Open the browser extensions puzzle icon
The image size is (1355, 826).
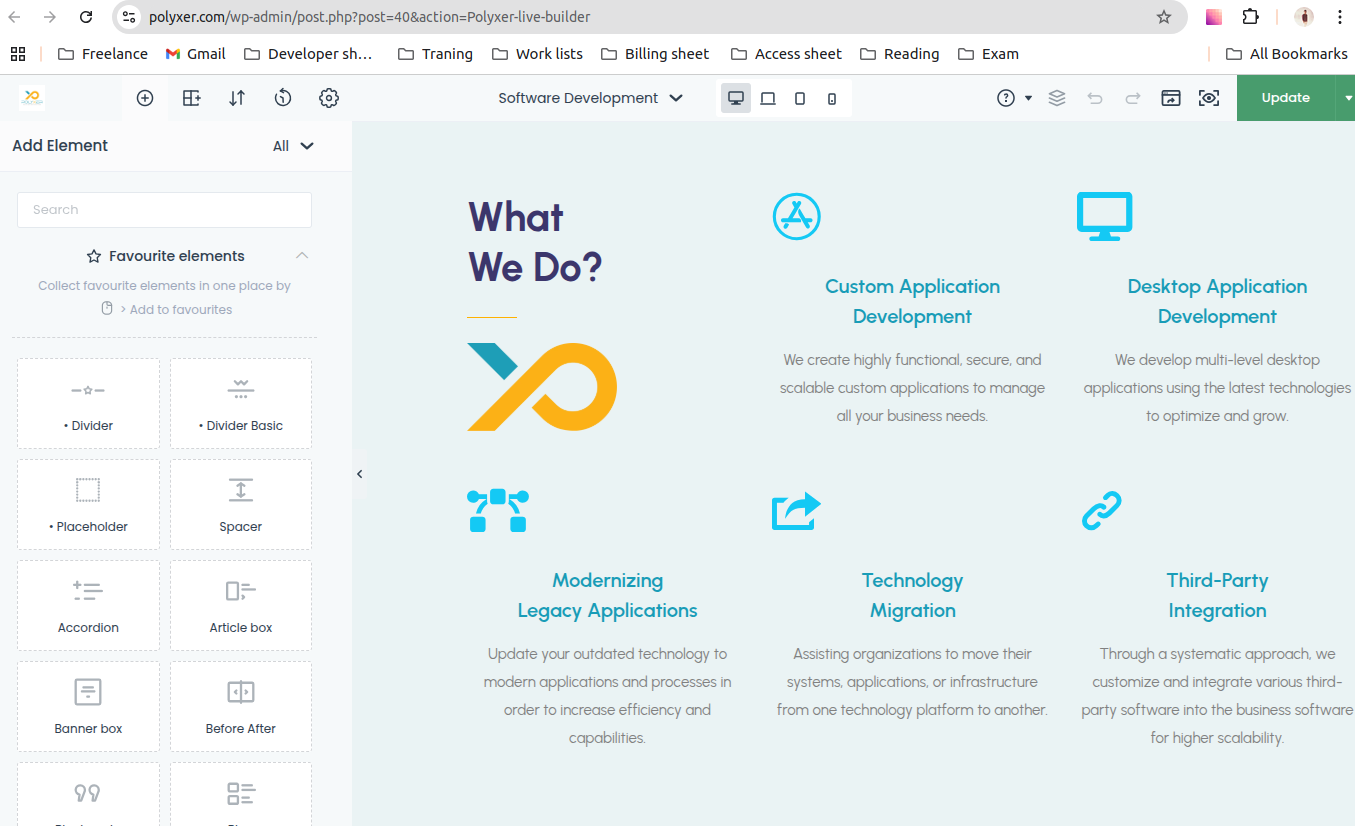coord(1250,17)
